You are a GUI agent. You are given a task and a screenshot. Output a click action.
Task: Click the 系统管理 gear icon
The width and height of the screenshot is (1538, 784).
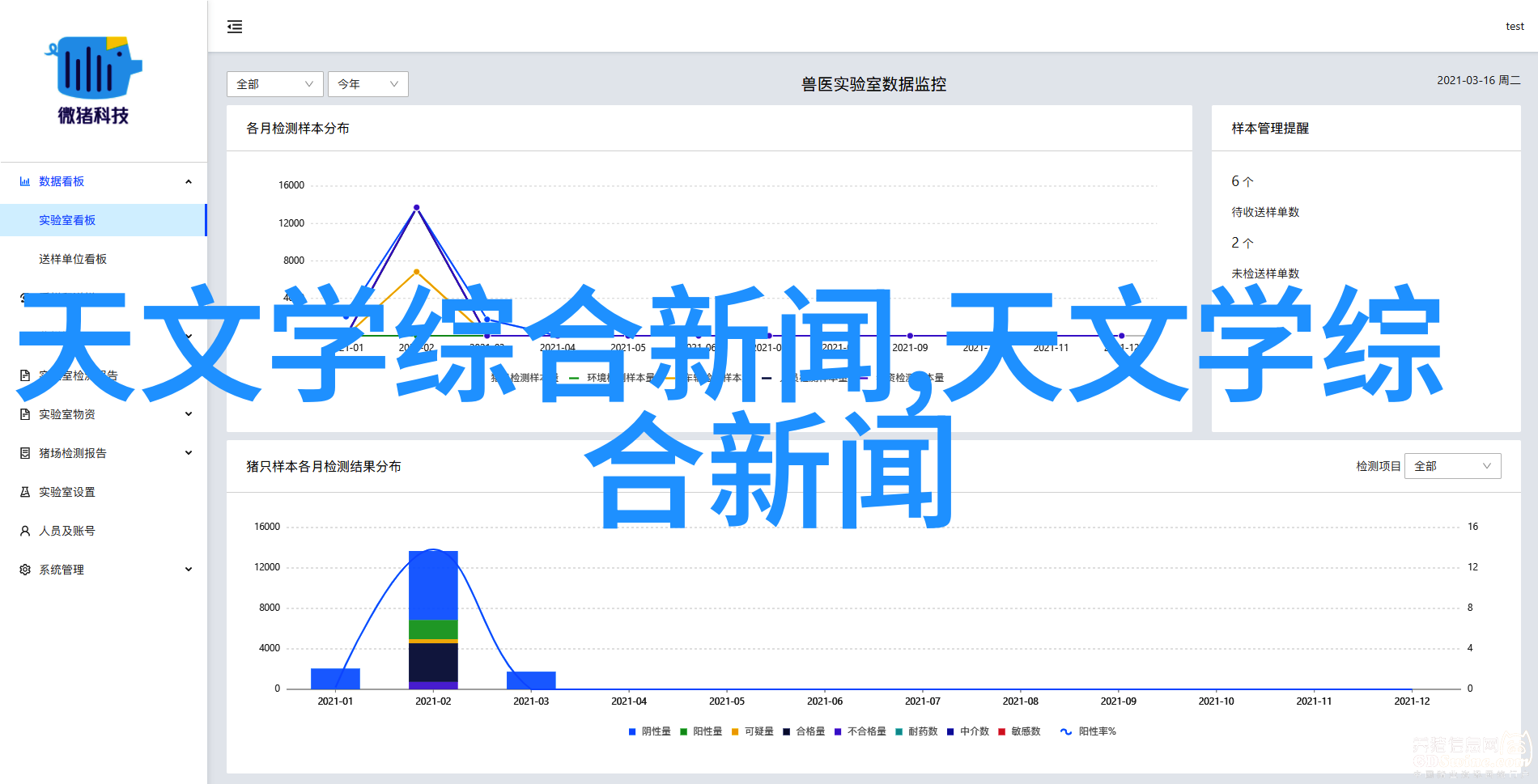(25, 570)
